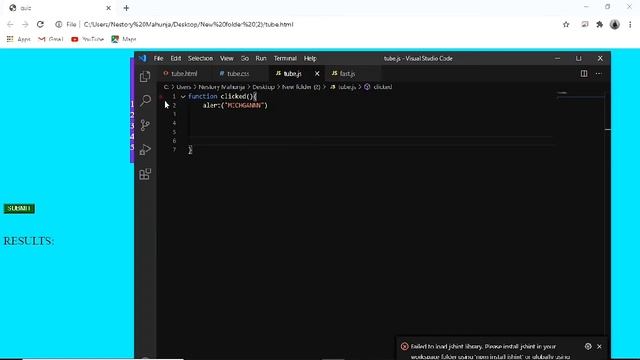Switch to the tube.css tab
Image resolution: width=640 pixels, height=360 pixels.
click(x=238, y=73)
